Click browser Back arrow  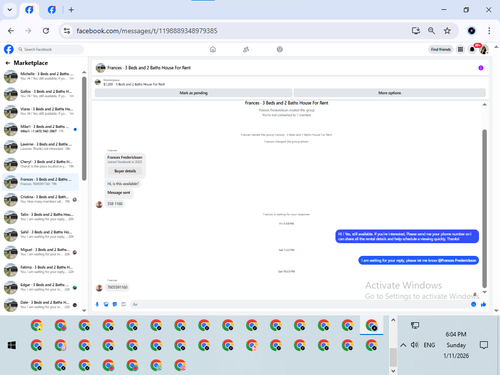11,31
